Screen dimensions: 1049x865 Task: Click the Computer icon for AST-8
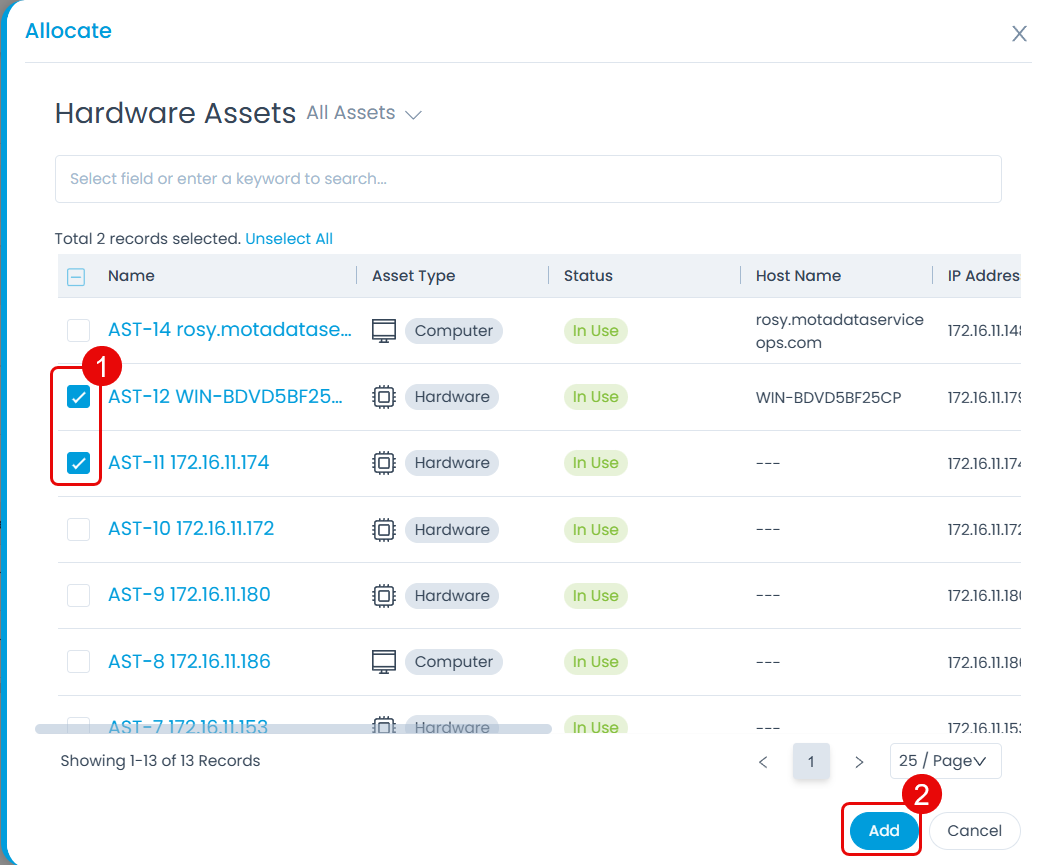[x=382, y=661]
